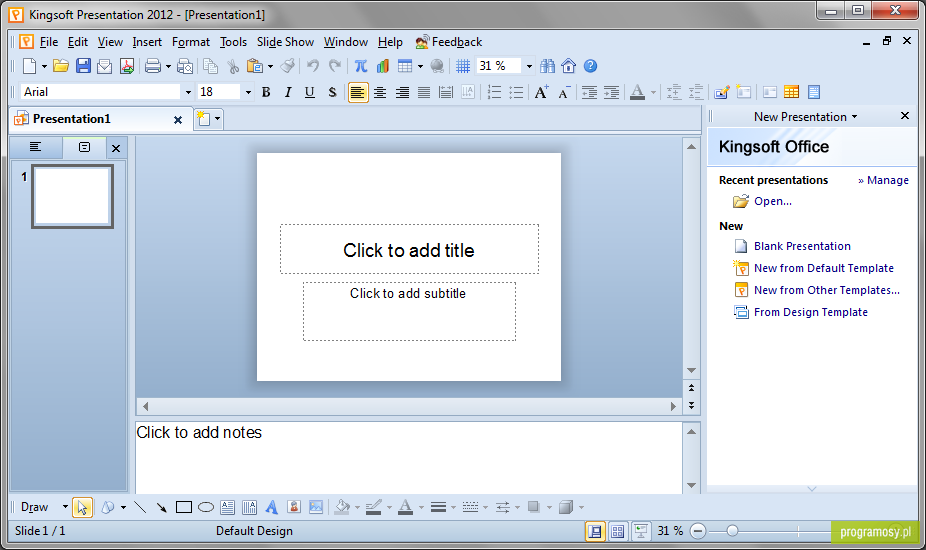Click the Cut scissors icon

233,66
